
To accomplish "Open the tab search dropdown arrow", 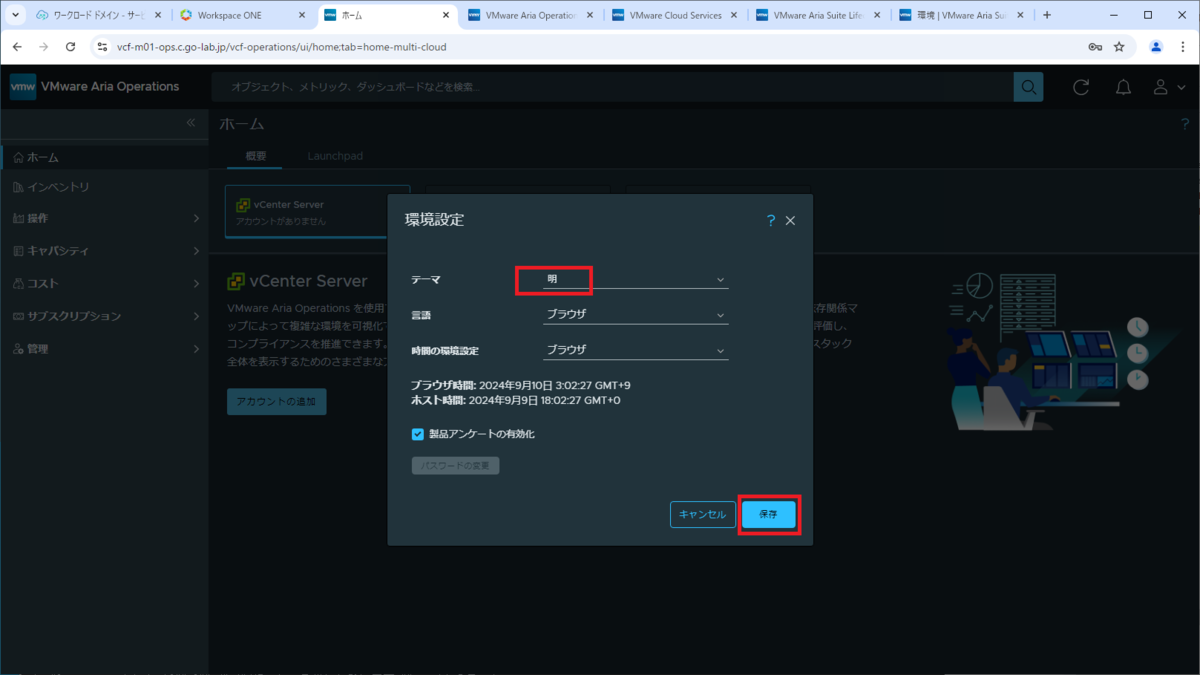I will click(x=14, y=15).
